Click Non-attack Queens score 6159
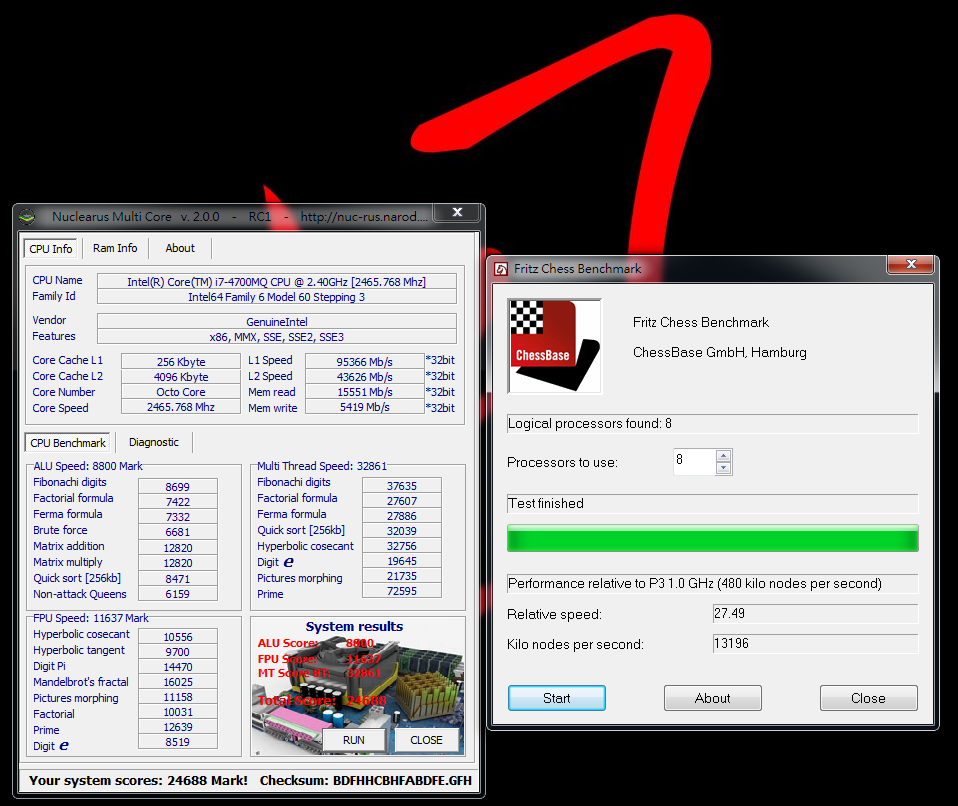The width and height of the screenshot is (958, 806). click(x=178, y=594)
